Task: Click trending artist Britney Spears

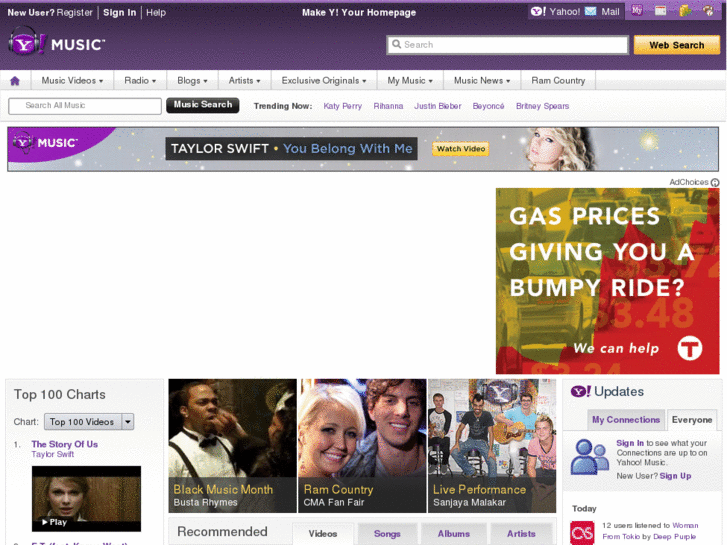Action: pos(542,106)
